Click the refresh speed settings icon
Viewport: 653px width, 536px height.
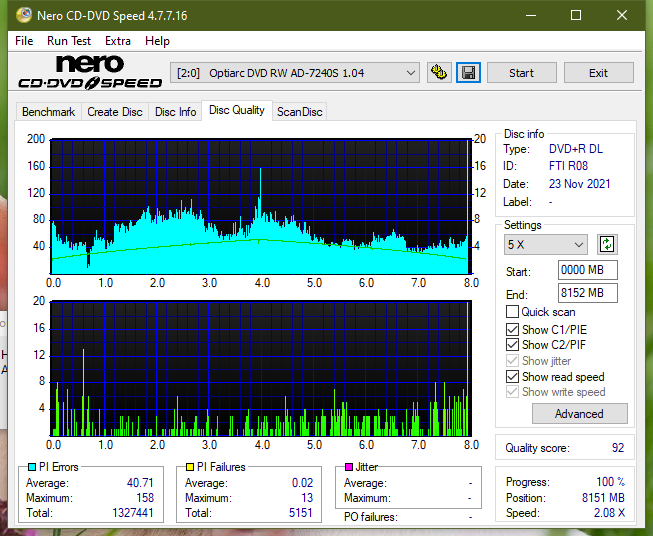pyautogui.click(x=607, y=244)
